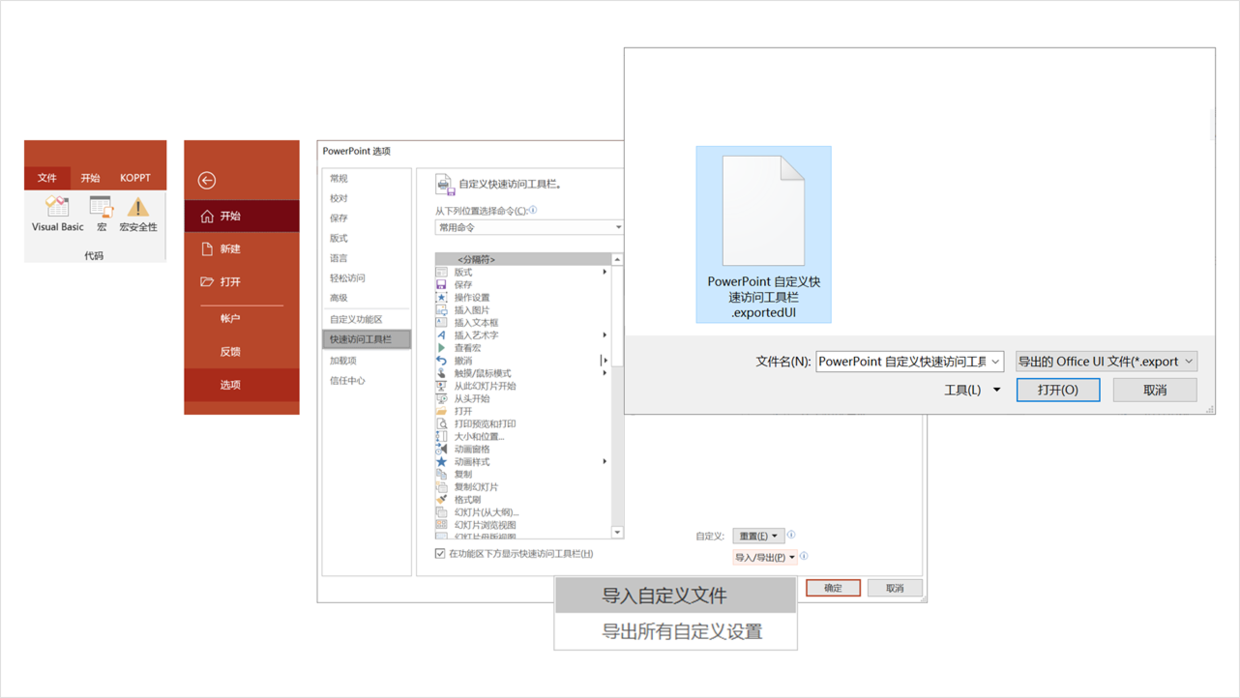
Task: Switch to the KOPPT ribbon tab
Action: pyautogui.click(x=135, y=178)
